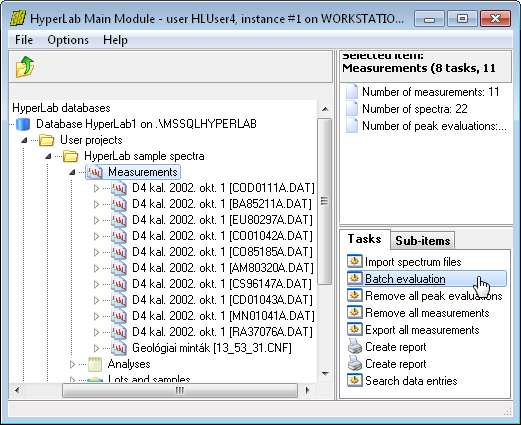Viewport: 521px width, 425px height.
Task: Expand the CO01042A.DAT measurement node
Action: pos(96,236)
